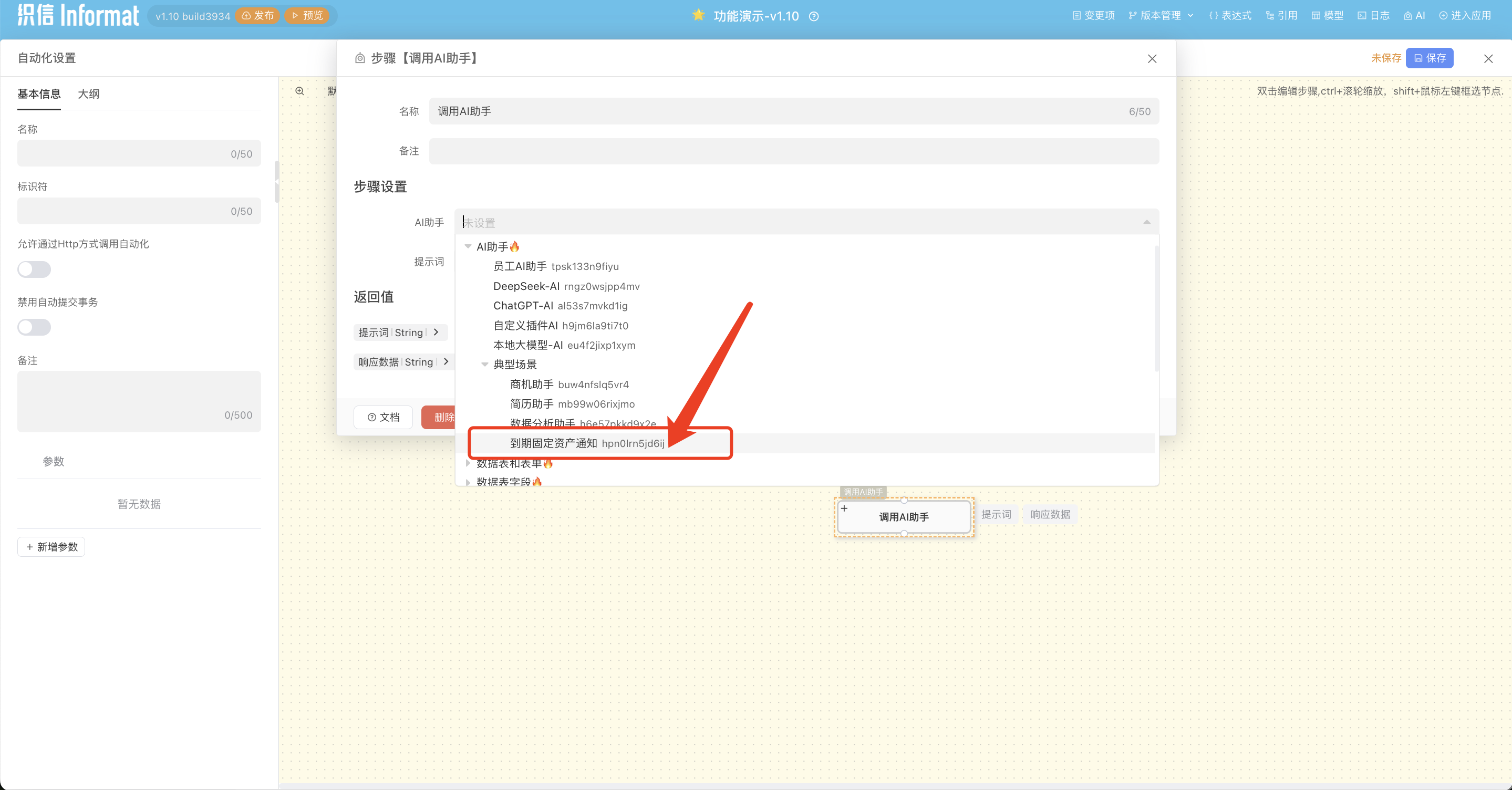The height and width of the screenshot is (790, 1512).
Task: Enable 允许通过Http方式调用自动化 switch
Action: (x=34, y=269)
